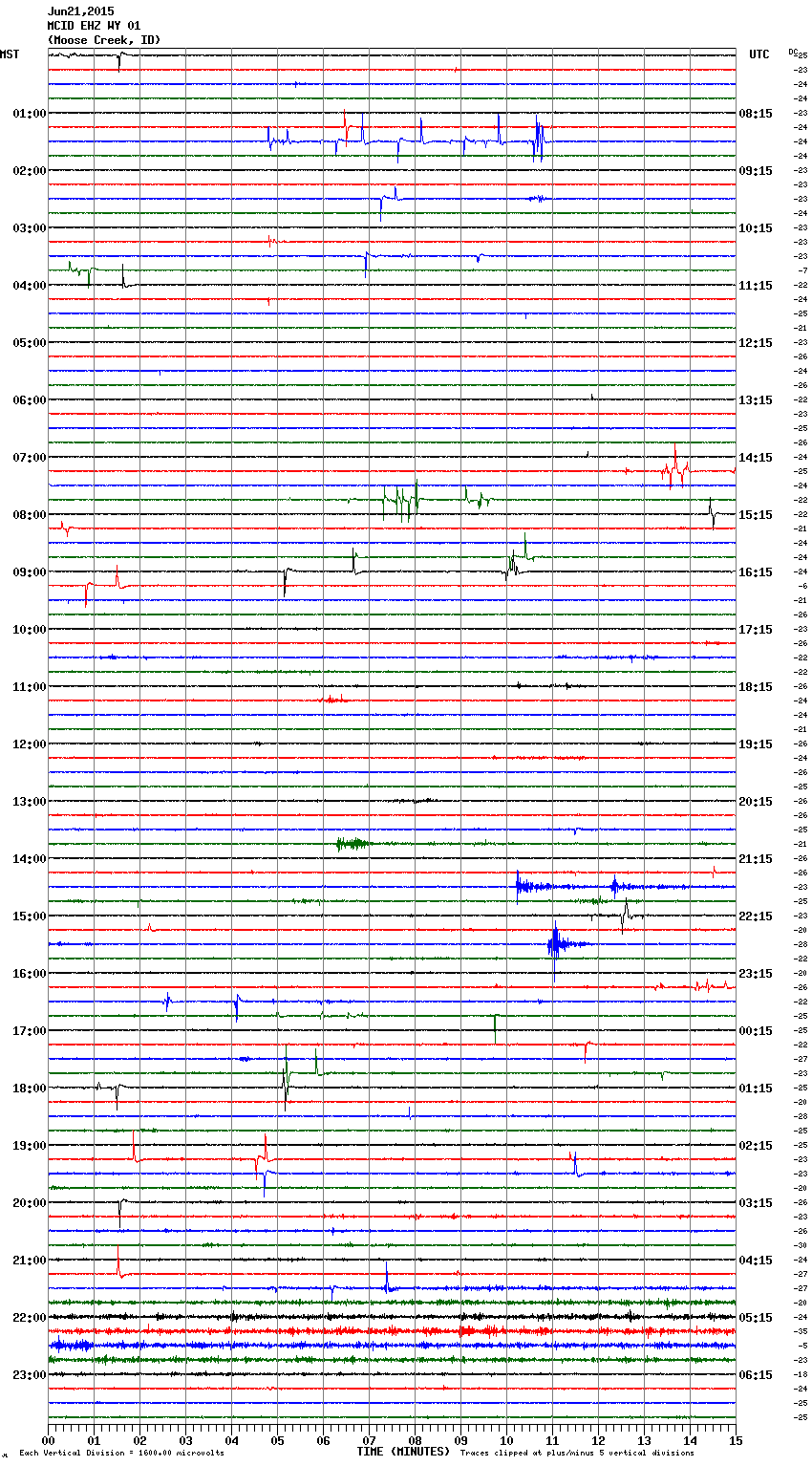Click the "09:15" UTC time label
812x1466 pixels.
(x=756, y=171)
